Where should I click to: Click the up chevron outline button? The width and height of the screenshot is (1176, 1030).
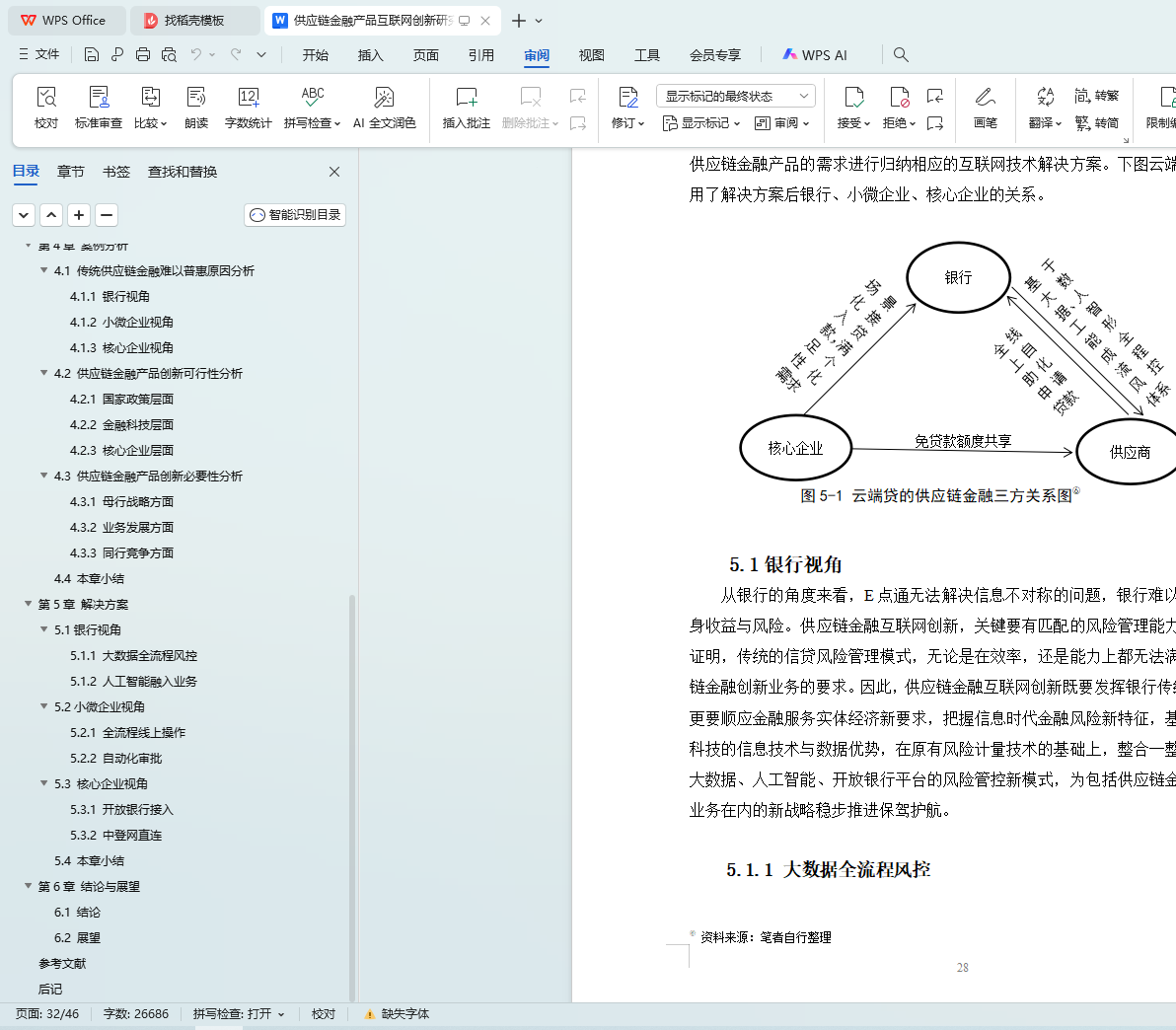click(51, 215)
